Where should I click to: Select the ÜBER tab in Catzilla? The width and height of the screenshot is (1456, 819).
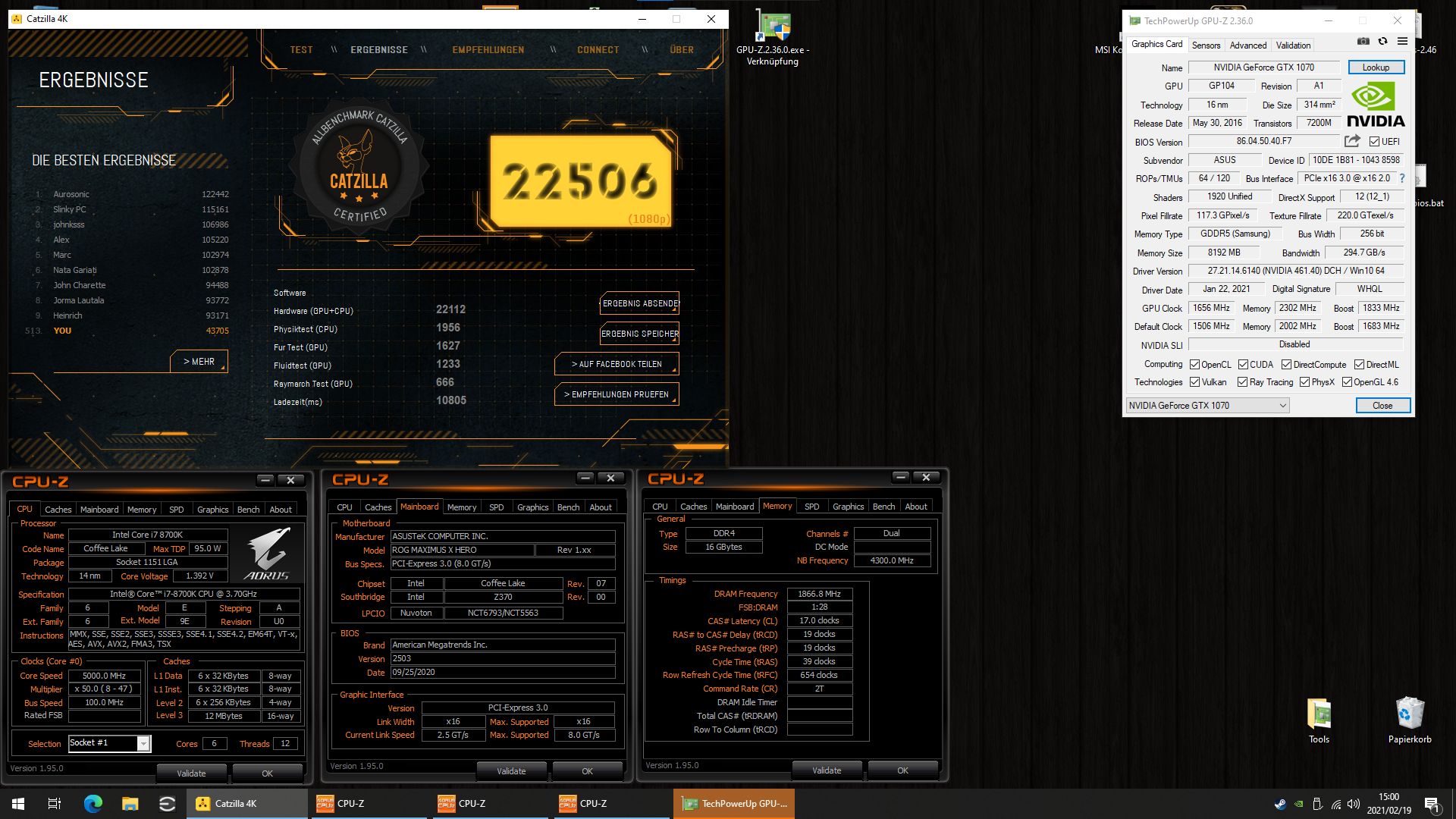pyautogui.click(x=682, y=50)
